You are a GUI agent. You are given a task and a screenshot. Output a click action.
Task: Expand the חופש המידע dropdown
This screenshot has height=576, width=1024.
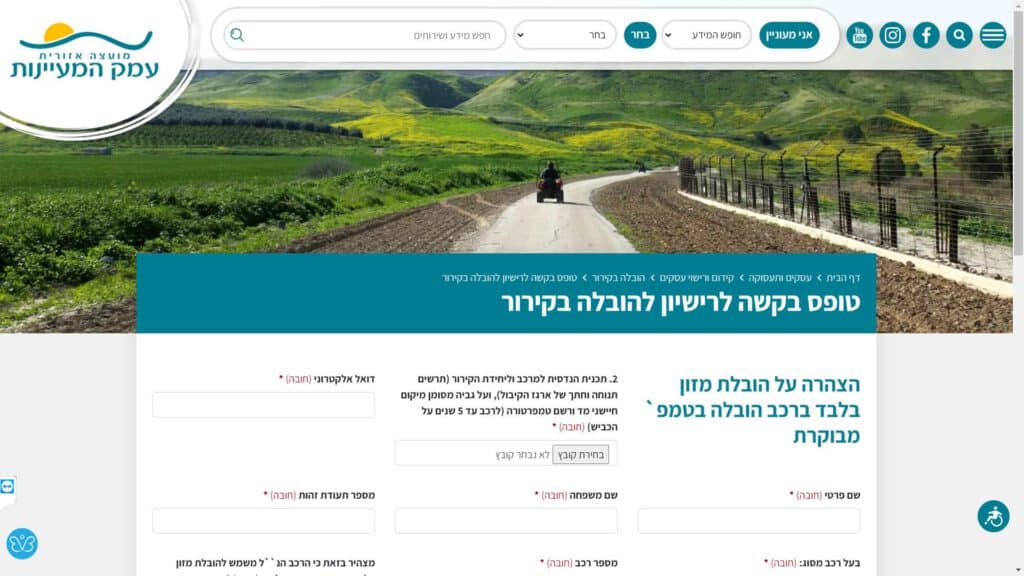click(707, 35)
